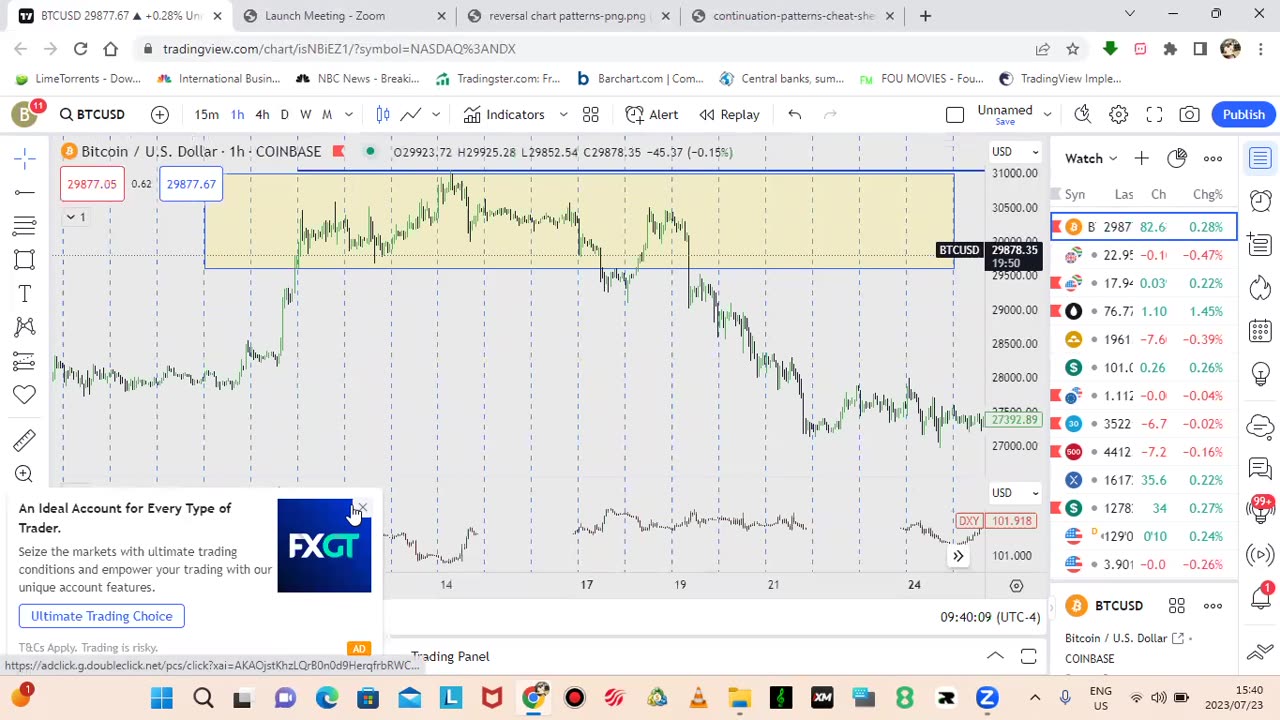This screenshot has width=1280, height=720.
Task: Open the streams broadcast sidebar icon
Action: click(x=1260, y=555)
